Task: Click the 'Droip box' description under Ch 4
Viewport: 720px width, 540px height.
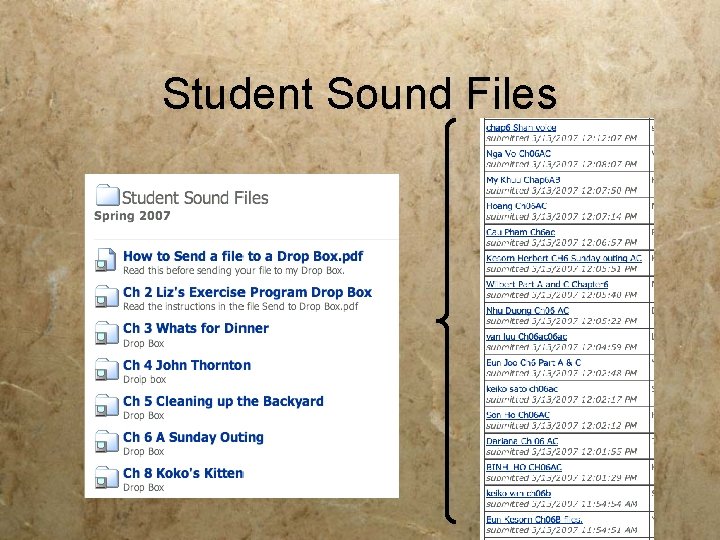Action: point(145,379)
